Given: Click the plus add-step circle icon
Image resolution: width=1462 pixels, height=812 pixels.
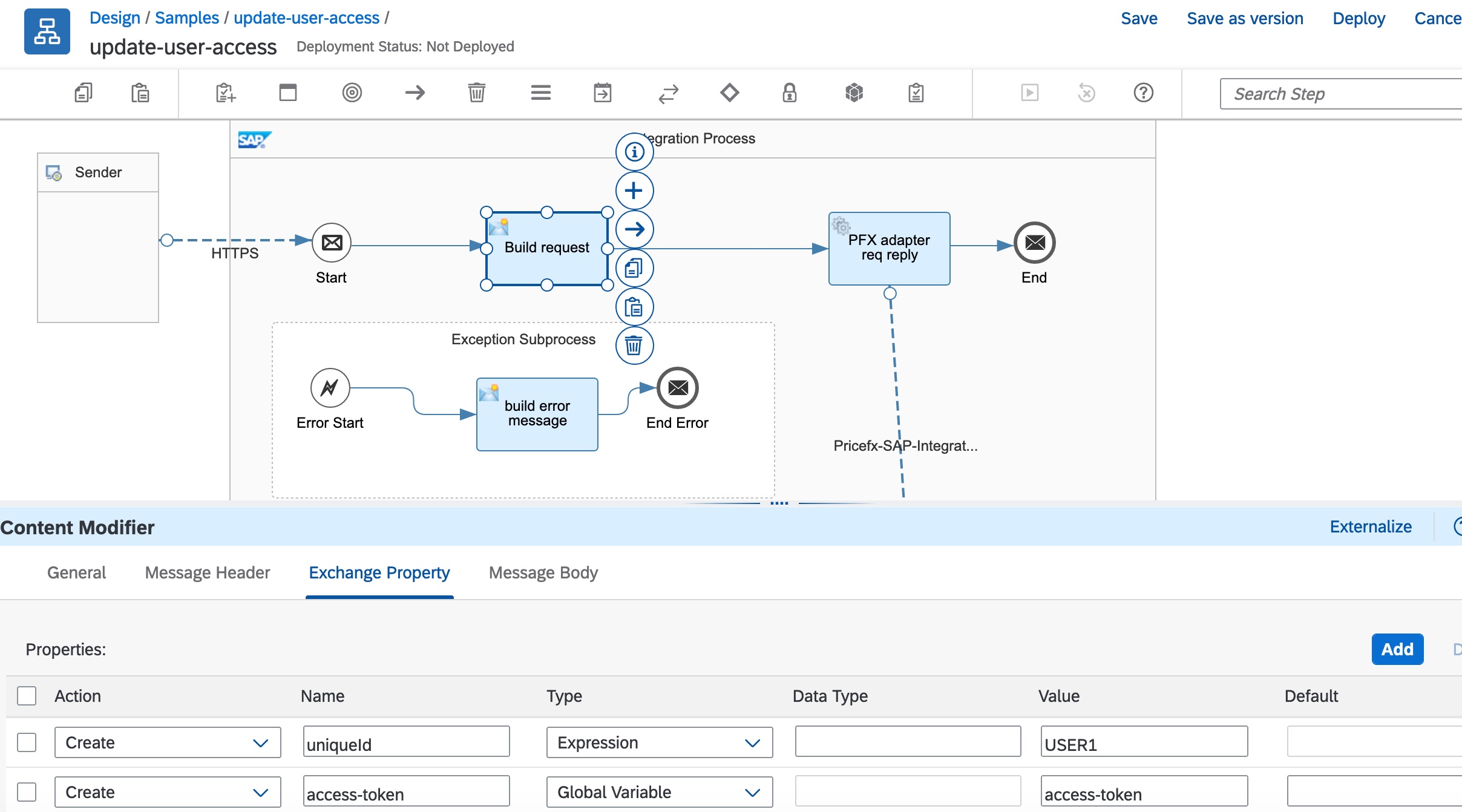Looking at the screenshot, I should tap(634, 191).
